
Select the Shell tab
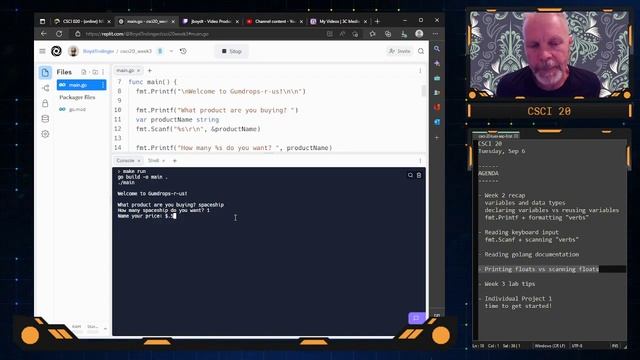153,161
